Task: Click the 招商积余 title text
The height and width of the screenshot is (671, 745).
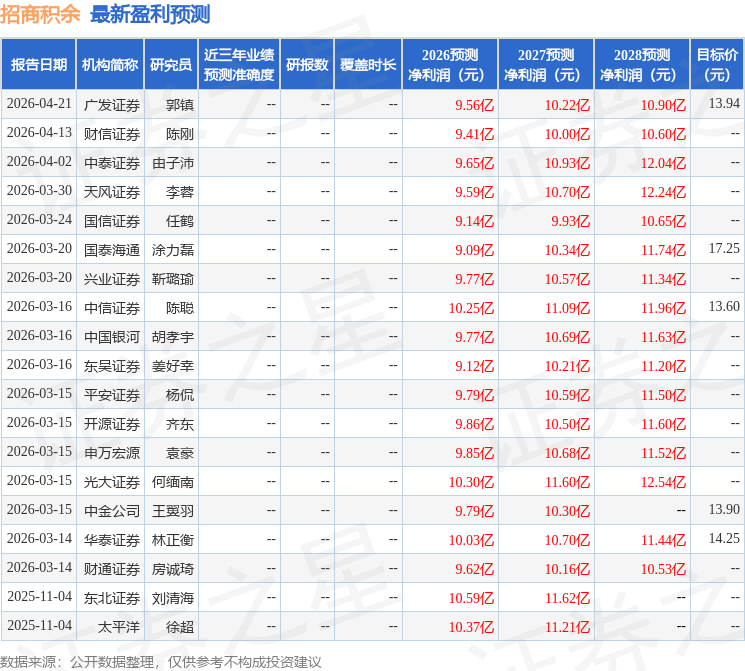Action: (40, 14)
